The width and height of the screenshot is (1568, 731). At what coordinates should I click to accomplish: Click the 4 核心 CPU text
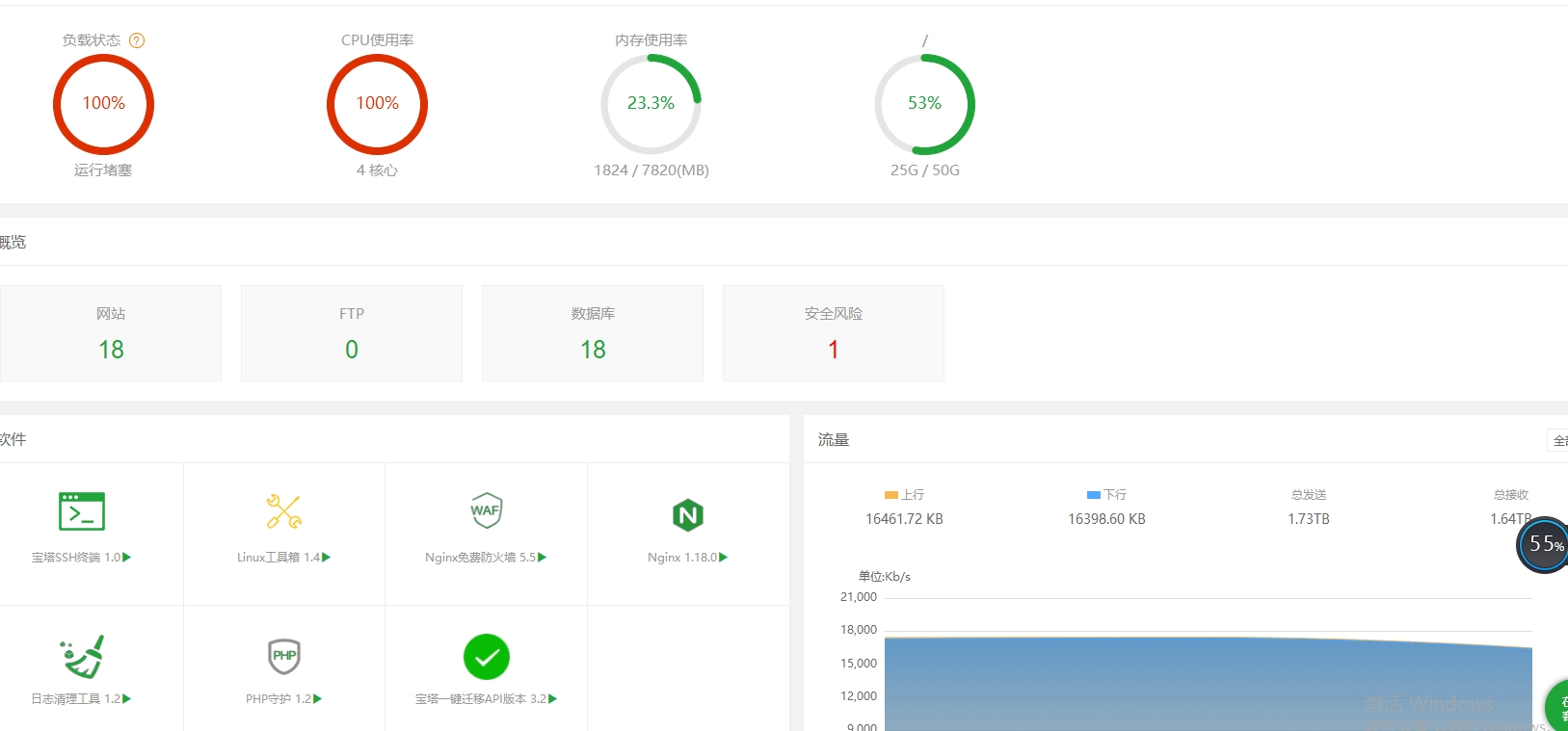pyautogui.click(x=377, y=170)
